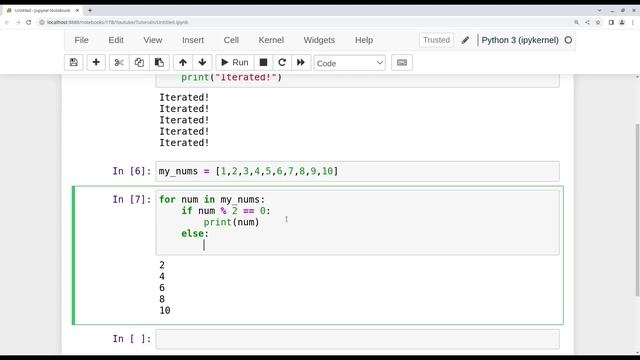The image size is (640, 360).
Task: Click the browser address bar URL
Action: point(118,22)
